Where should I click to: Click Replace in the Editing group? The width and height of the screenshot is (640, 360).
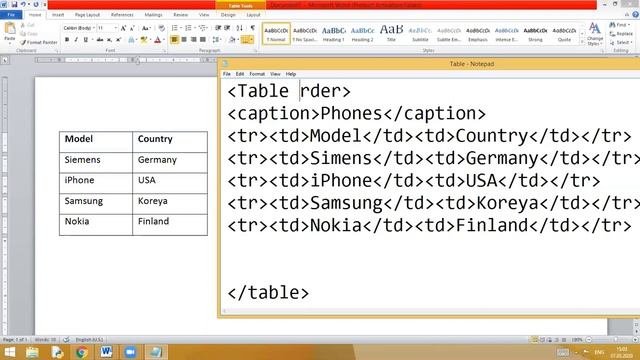click(621, 34)
